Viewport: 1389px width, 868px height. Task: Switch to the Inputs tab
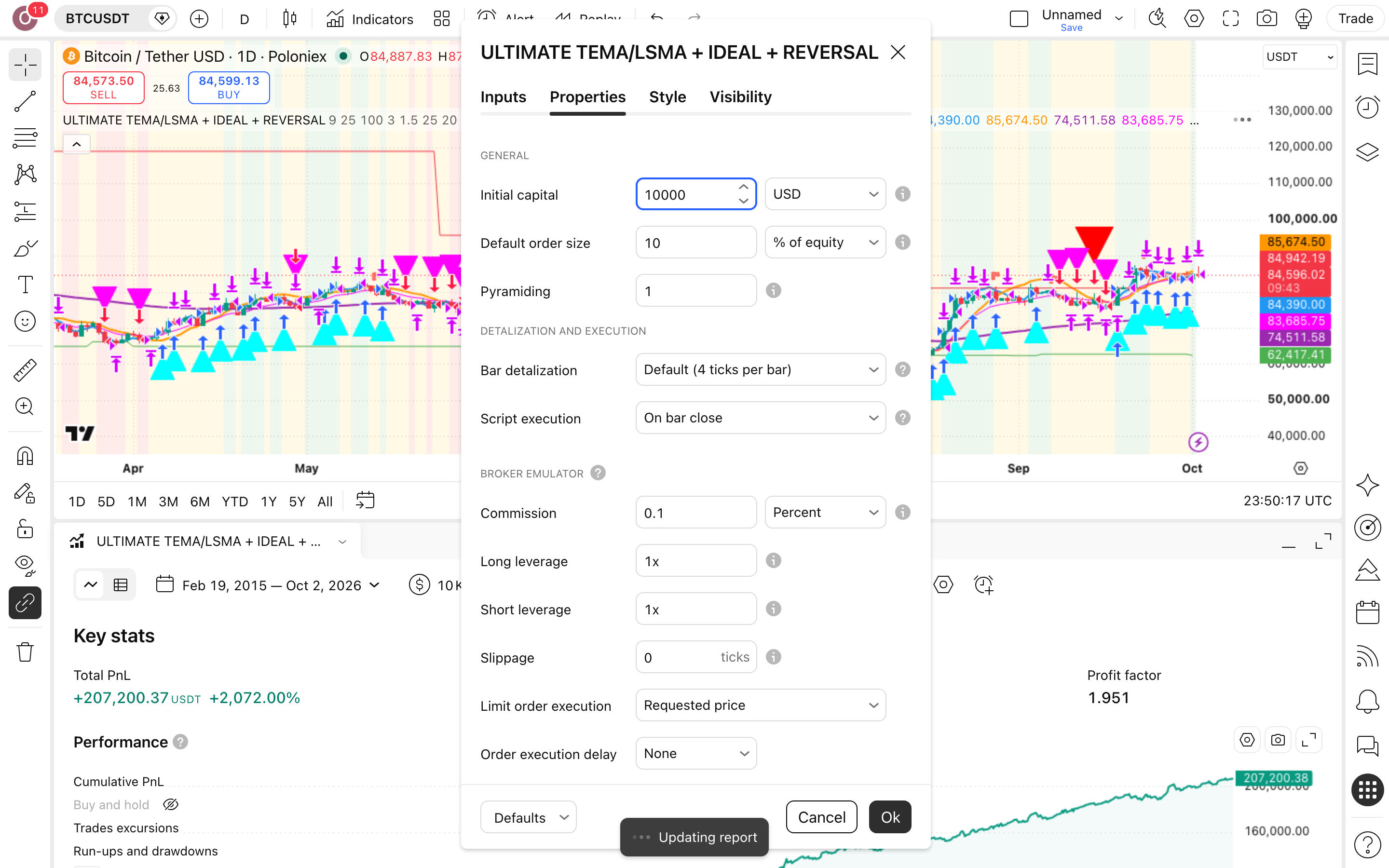pyautogui.click(x=503, y=97)
